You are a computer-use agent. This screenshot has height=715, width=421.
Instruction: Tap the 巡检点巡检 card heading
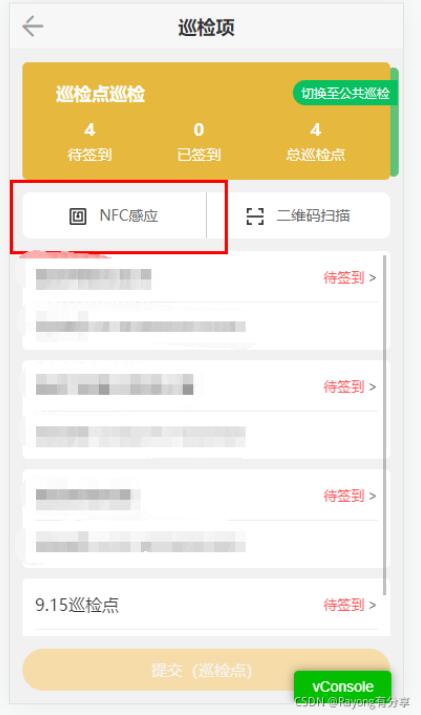click(x=100, y=94)
